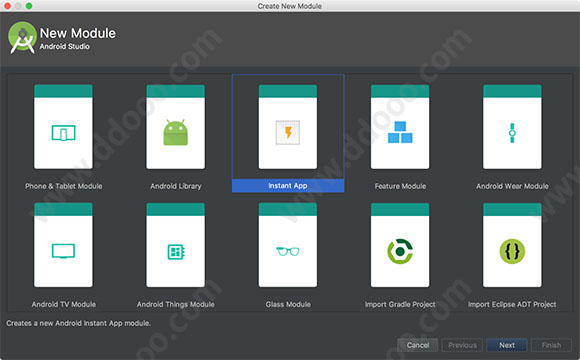
Task: Click the greyed-out Finish button
Action: point(551,345)
